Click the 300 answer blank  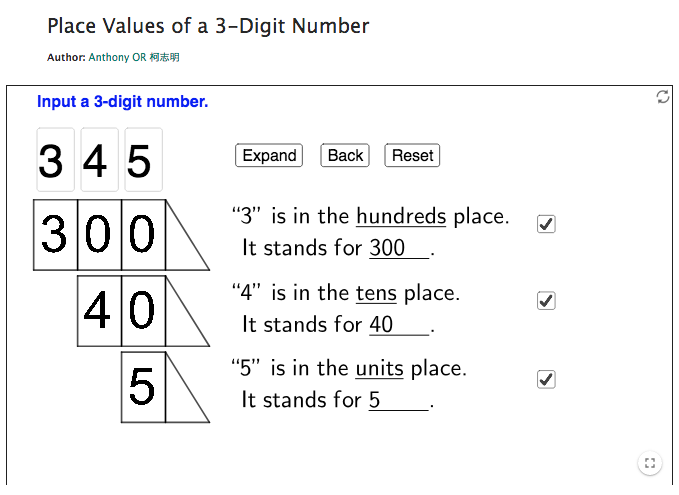pos(399,249)
